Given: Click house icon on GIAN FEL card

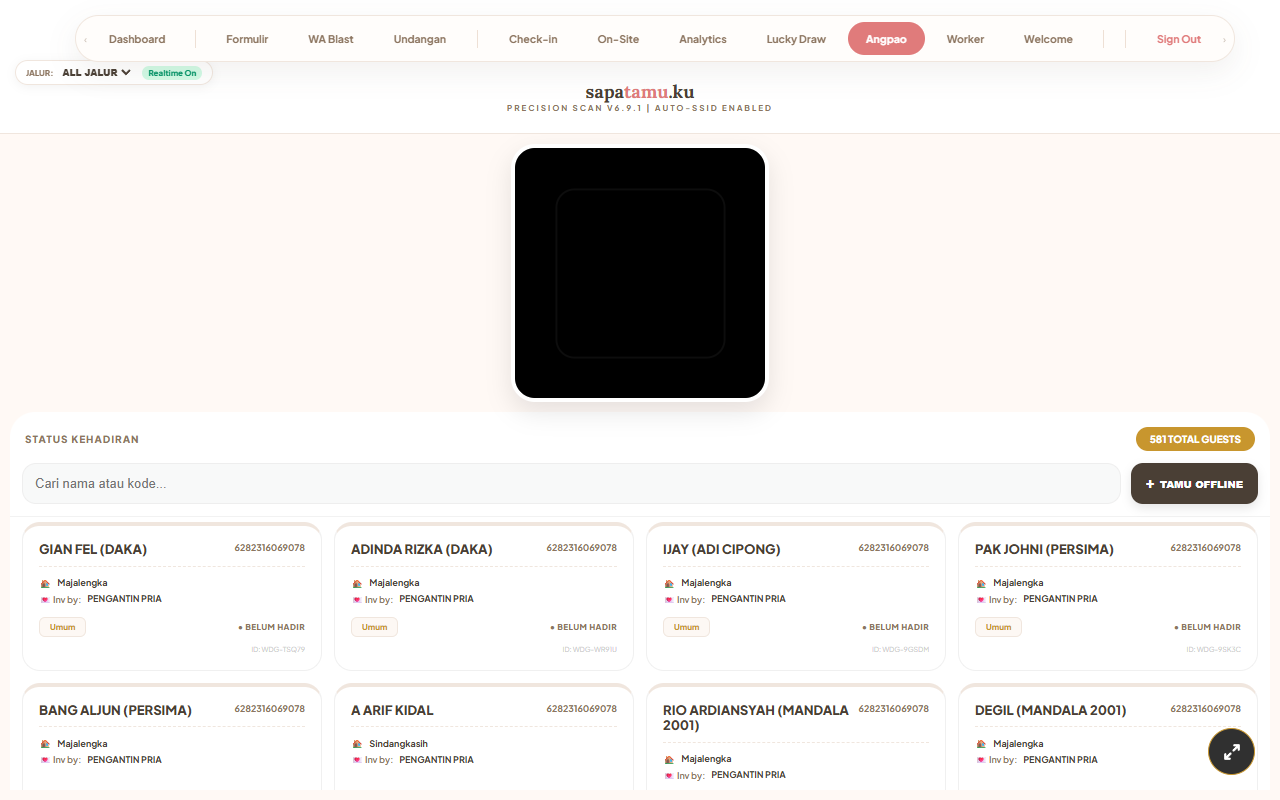Looking at the screenshot, I should click(x=45, y=583).
